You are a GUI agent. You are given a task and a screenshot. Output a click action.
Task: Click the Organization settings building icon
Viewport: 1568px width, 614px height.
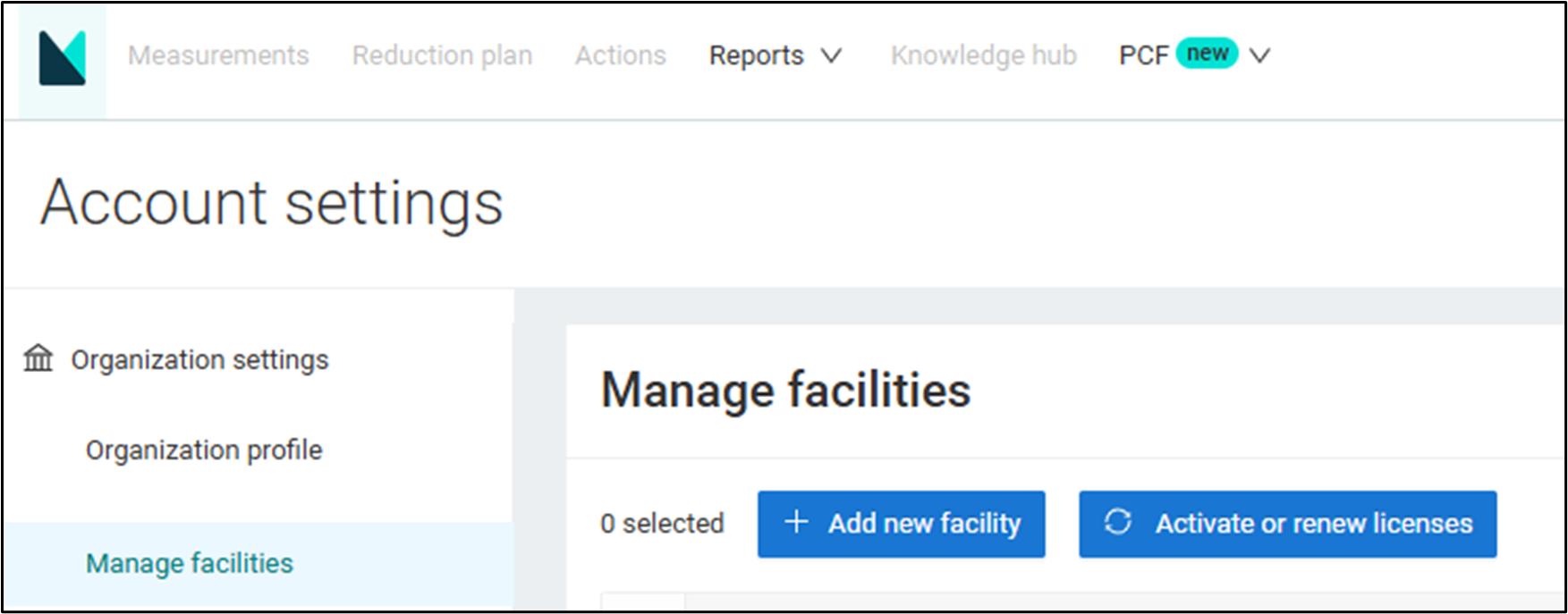38,359
